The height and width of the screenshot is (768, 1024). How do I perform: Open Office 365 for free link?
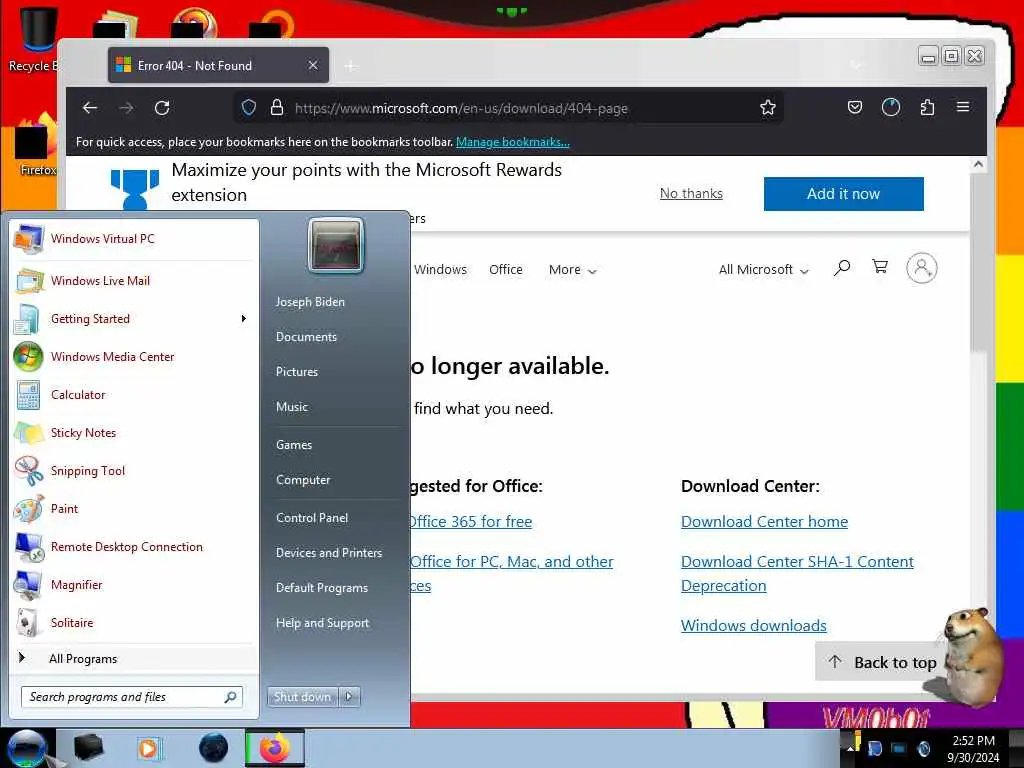point(470,522)
